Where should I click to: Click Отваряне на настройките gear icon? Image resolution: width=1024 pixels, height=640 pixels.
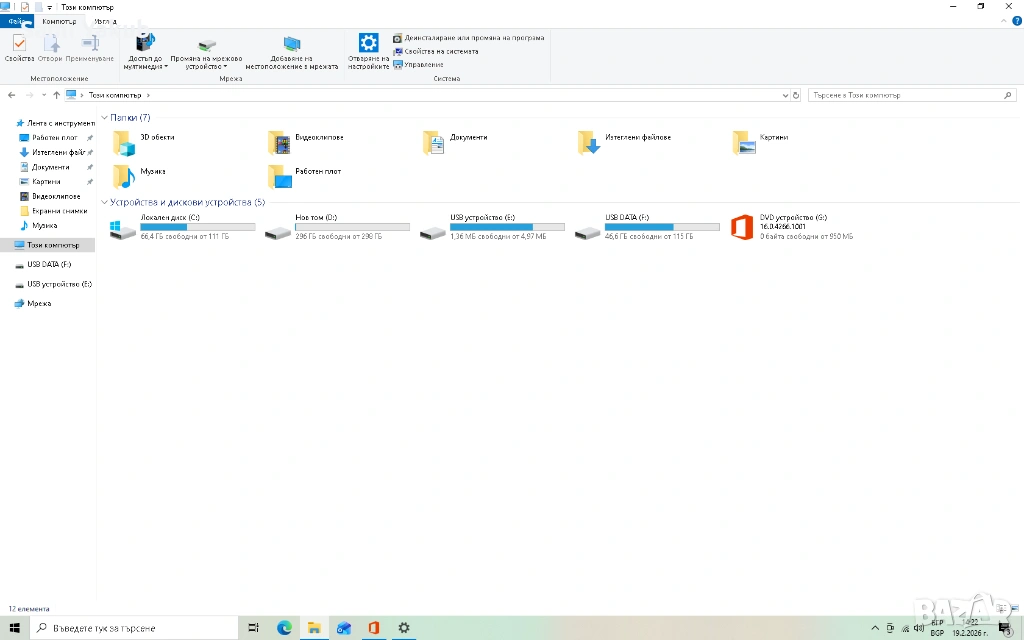point(369,43)
